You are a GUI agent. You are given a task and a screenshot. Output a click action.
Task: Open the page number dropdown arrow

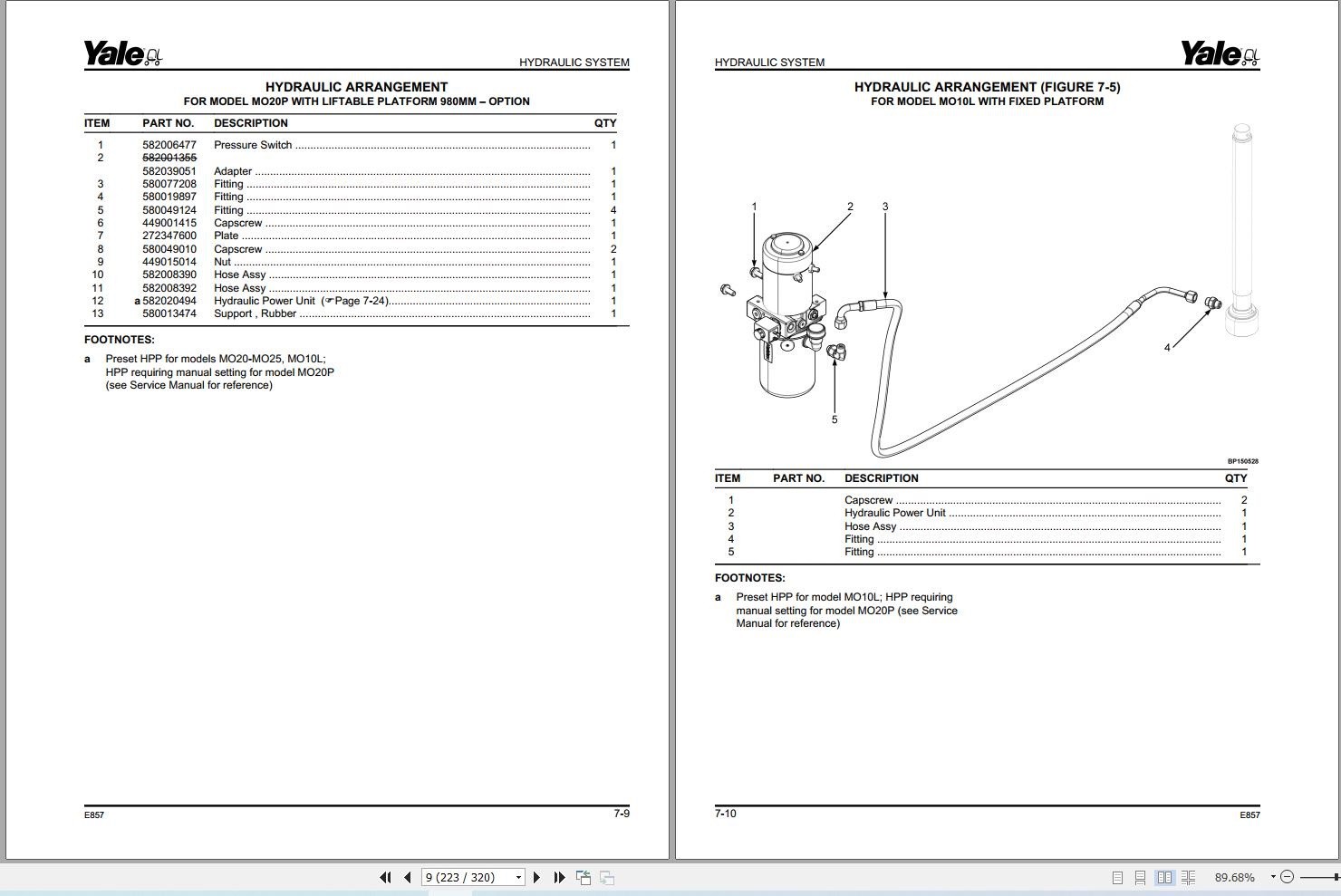(x=518, y=877)
